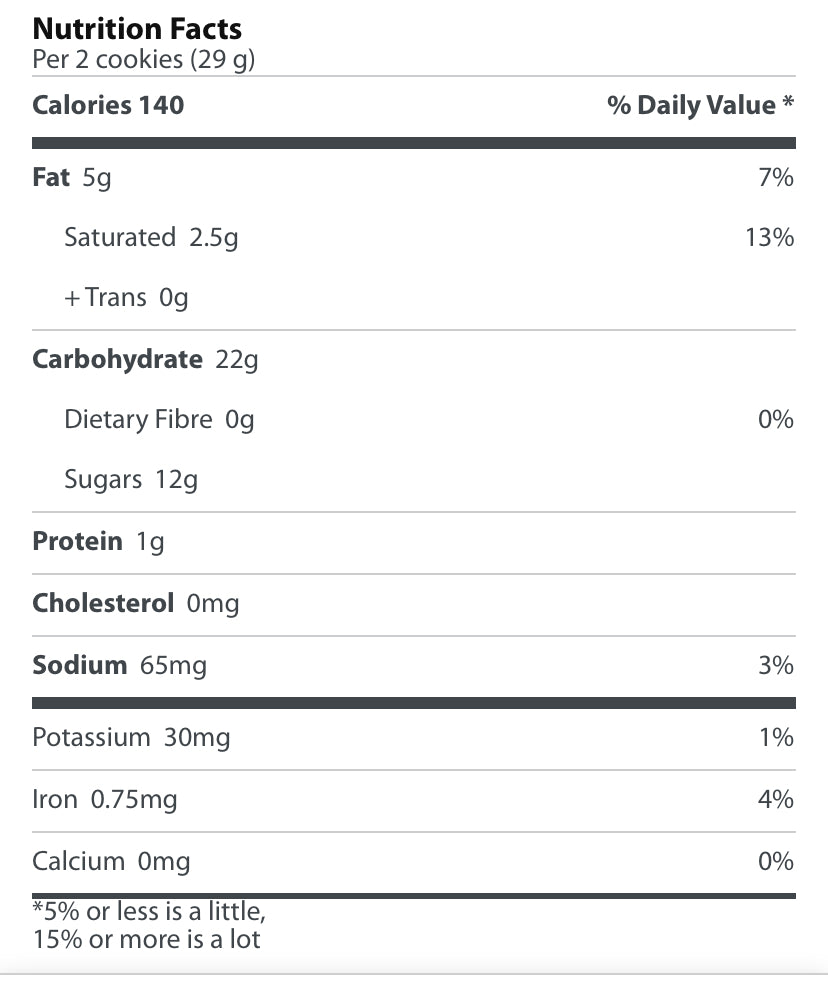Image resolution: width=828 pixels, height=981 pixels.
Task: Click the 3% sodium daily value
Action: point(776,666)
